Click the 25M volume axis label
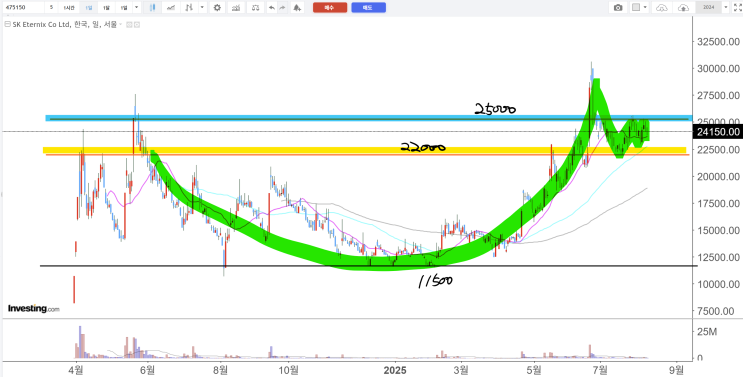This screenshot has height=377, width=743. click(707, 332)
